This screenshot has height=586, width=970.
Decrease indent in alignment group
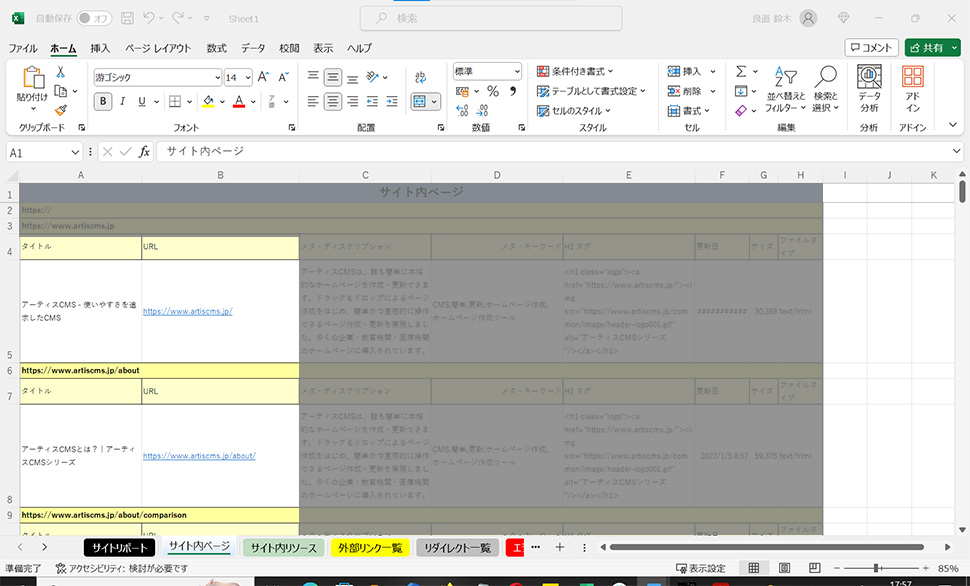(x=372, y=101)
